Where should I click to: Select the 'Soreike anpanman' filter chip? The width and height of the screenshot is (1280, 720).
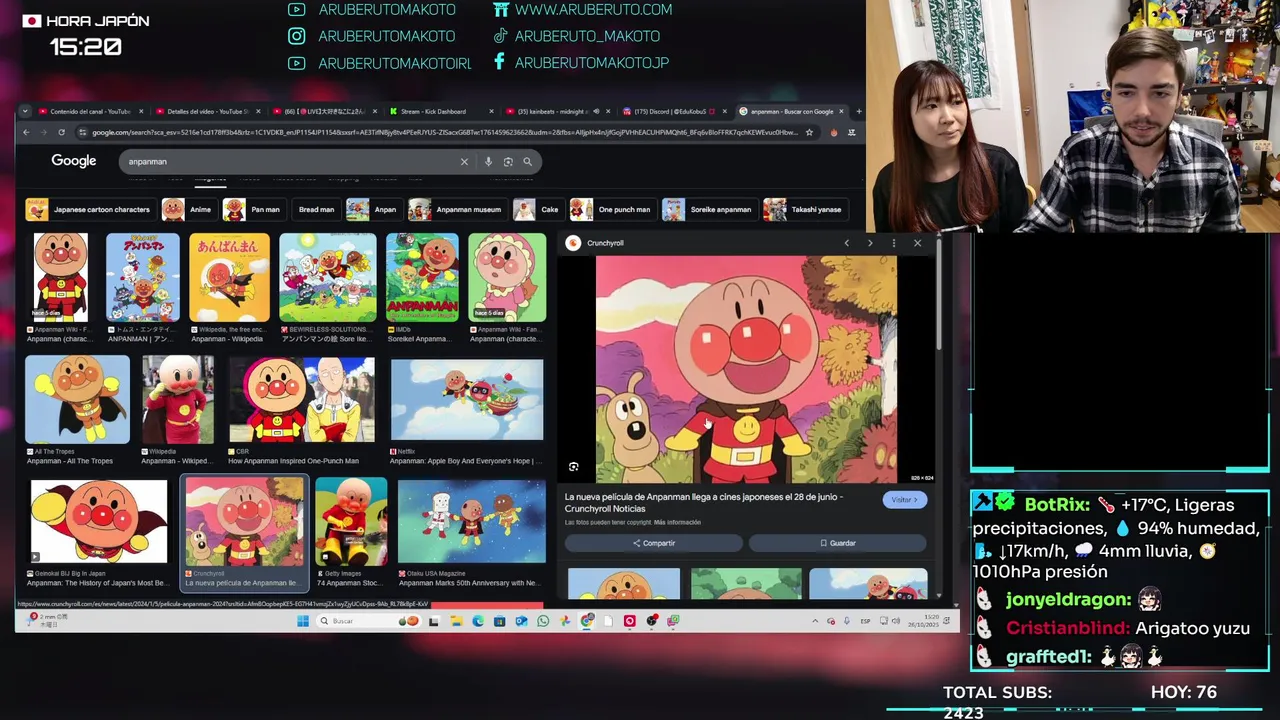tap(708, 209)
